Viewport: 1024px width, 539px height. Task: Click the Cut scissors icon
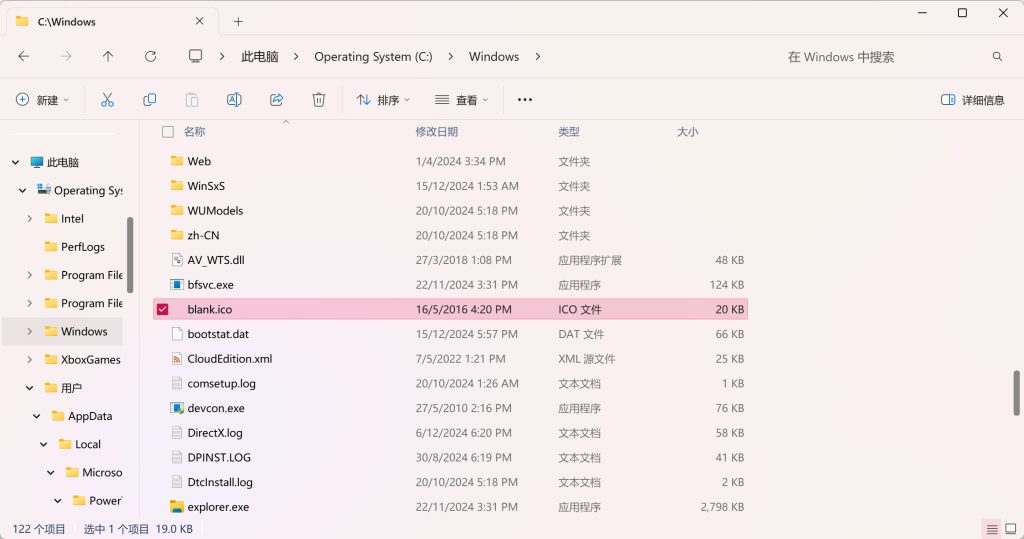107,100
